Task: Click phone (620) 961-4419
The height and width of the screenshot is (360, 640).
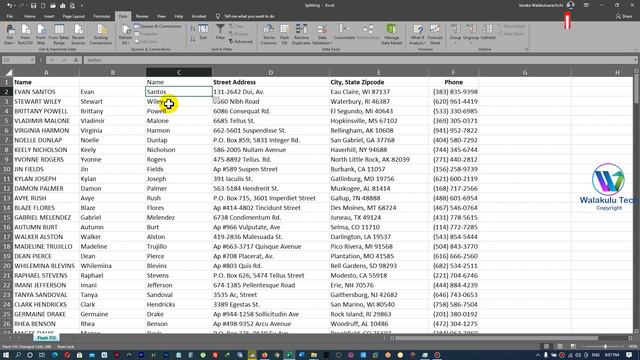Action: click(x=453, y=102)
